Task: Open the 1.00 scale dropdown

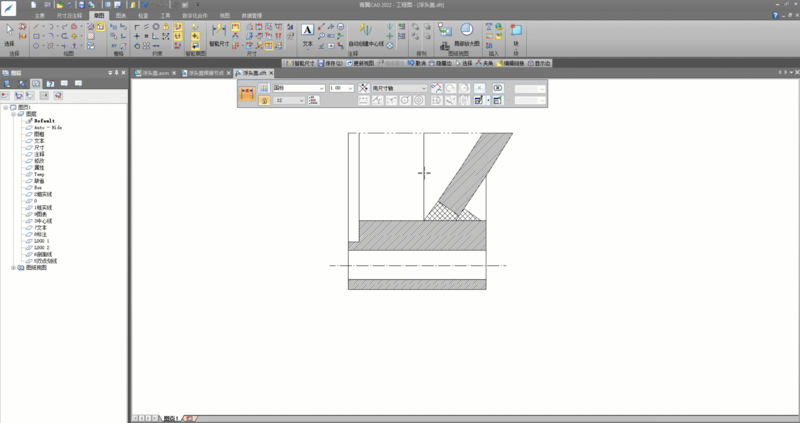Action: coord(349,89)
